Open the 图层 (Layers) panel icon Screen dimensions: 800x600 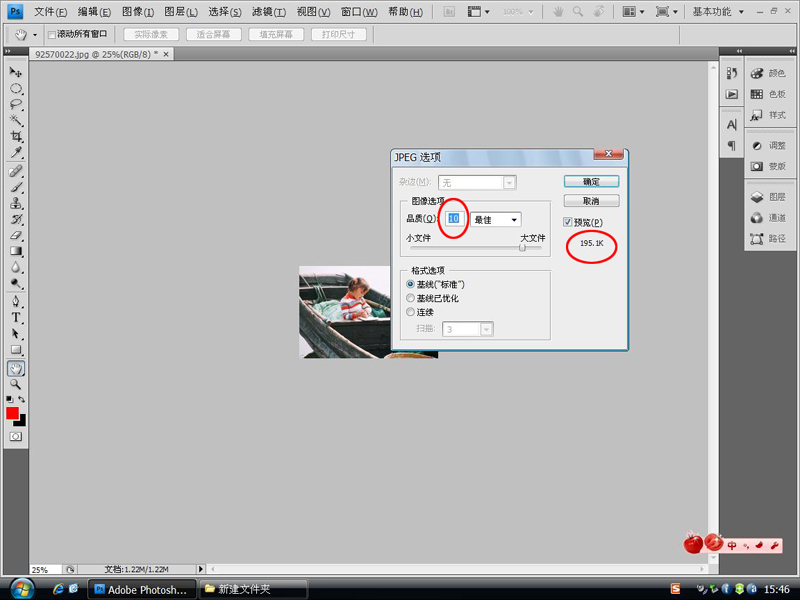click(768, 198)
